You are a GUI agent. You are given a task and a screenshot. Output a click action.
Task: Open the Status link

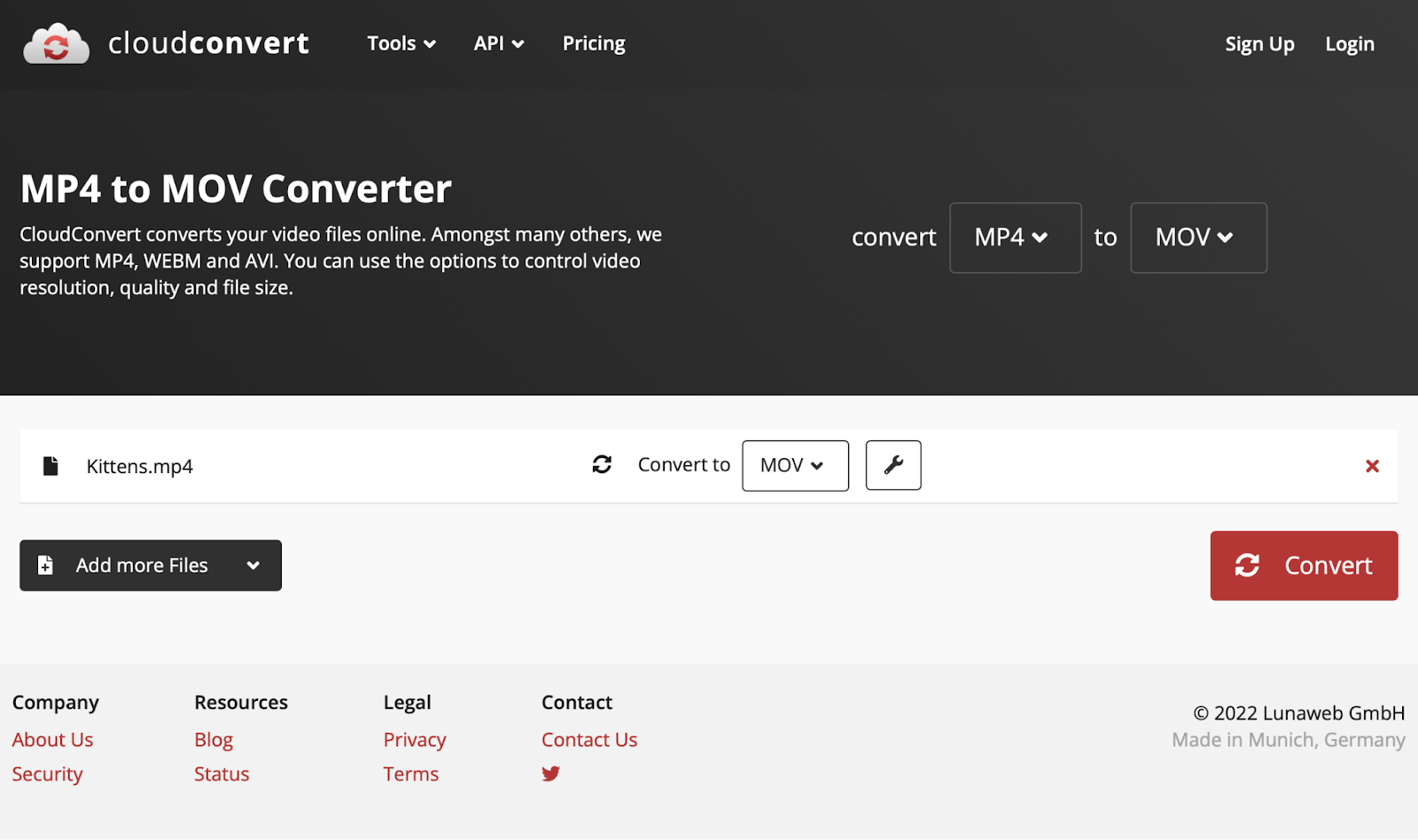[222, 774]
